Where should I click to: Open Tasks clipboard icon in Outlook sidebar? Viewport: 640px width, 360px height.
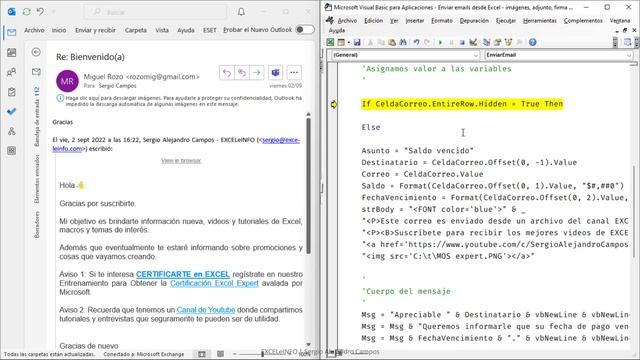pyautogui.click(x=11, y=92)
